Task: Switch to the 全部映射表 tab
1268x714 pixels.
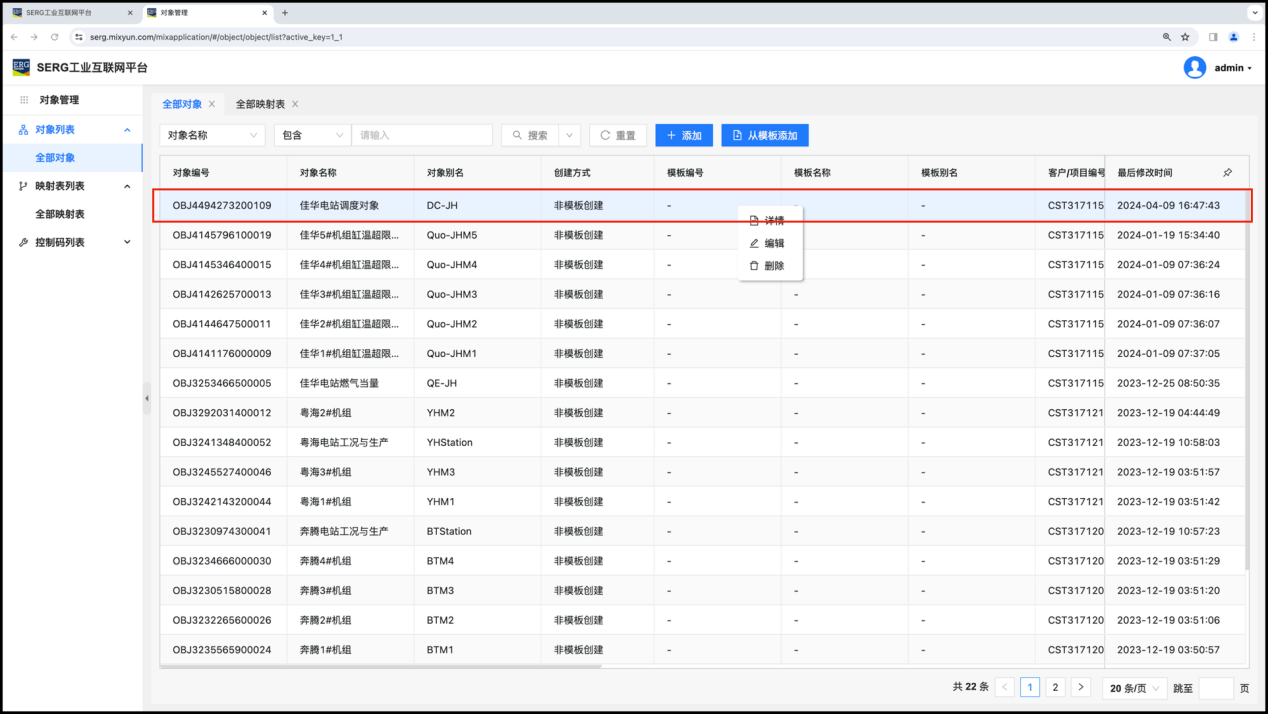Action: [260, 104]
